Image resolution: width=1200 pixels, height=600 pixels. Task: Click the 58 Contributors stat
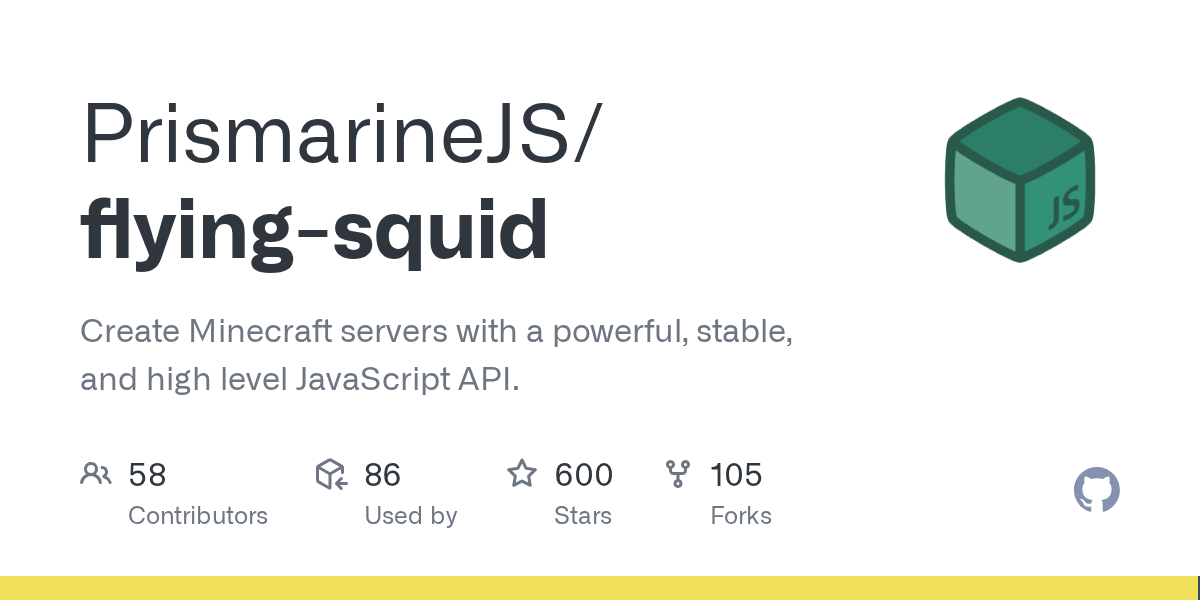147,474
